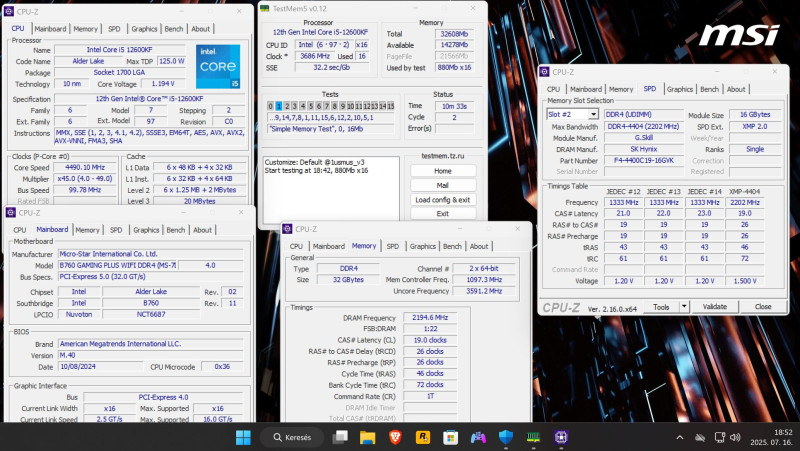Click the testmem.tz.ru label
Image resolution: width=800 pixels, height=451 pixels.
point(443,156)
